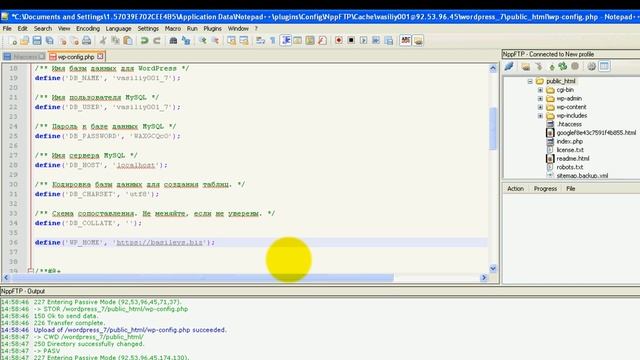This screenshot has height=360, width=640.
Task: Click the ABC spell check toolbar icon
Action: [x=405, y=40]
